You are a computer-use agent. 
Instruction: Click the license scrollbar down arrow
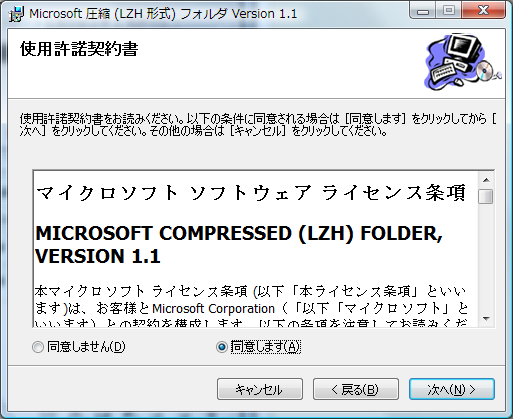486,319
